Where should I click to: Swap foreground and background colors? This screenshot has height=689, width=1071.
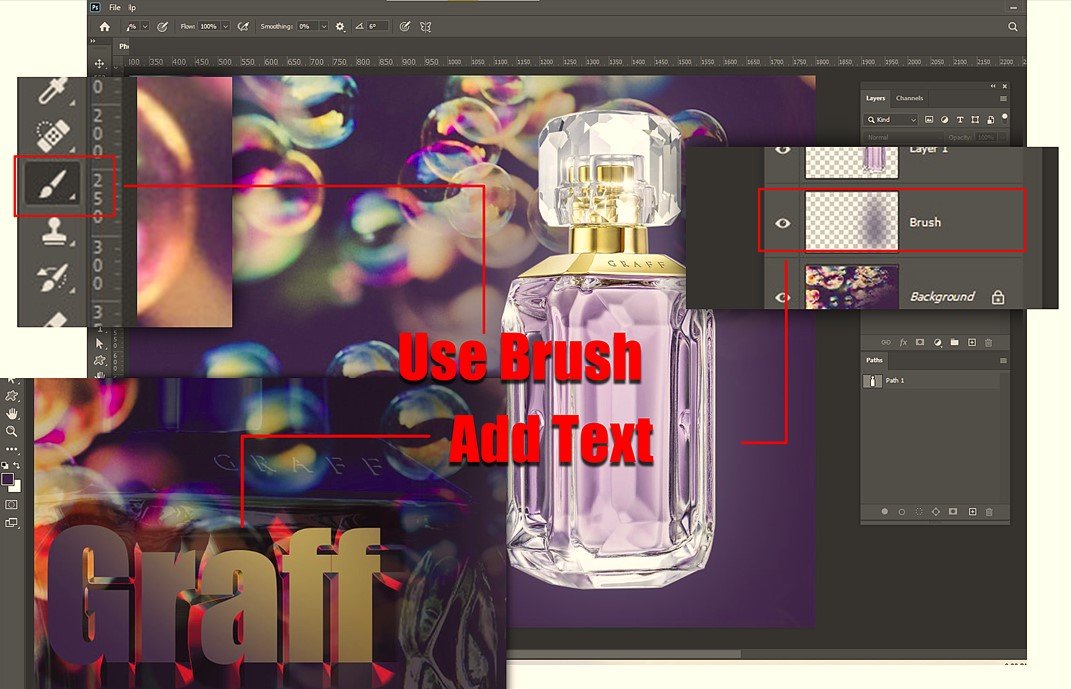pyautogui.click(x=16, y=466)
